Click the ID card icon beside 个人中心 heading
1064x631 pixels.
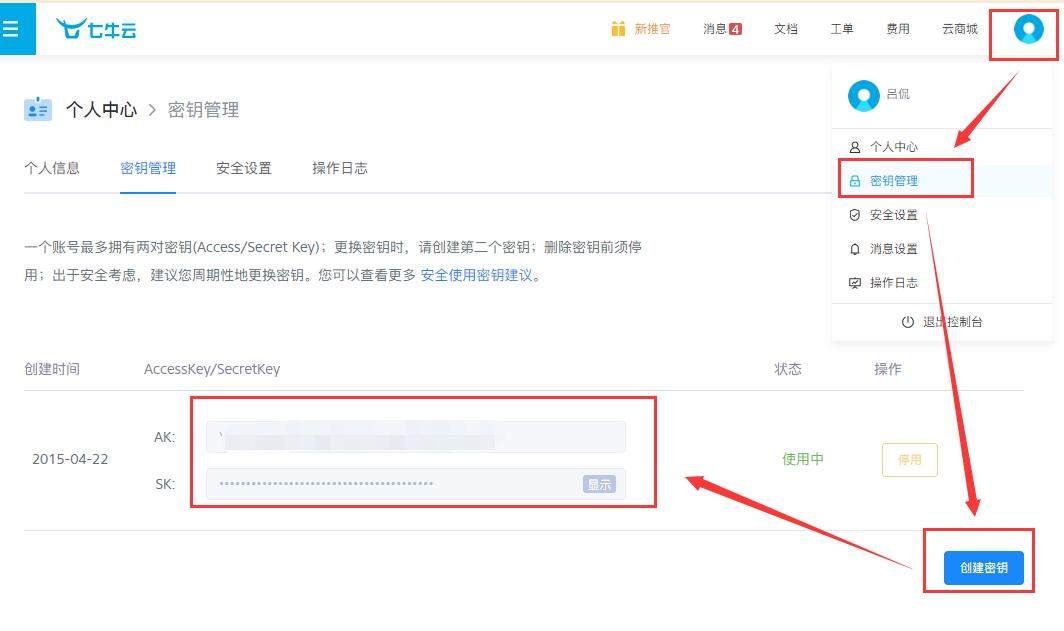(38, 109)
